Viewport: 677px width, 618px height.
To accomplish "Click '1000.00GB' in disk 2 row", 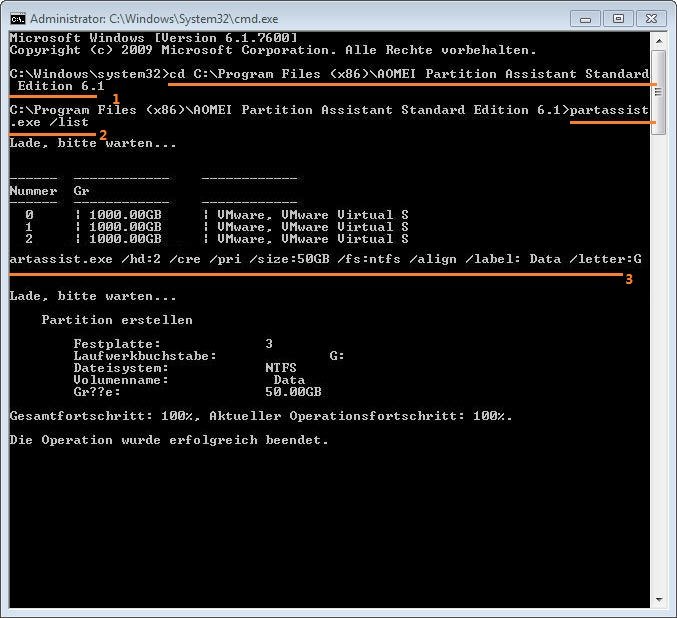I will click(x=125, y=239).
